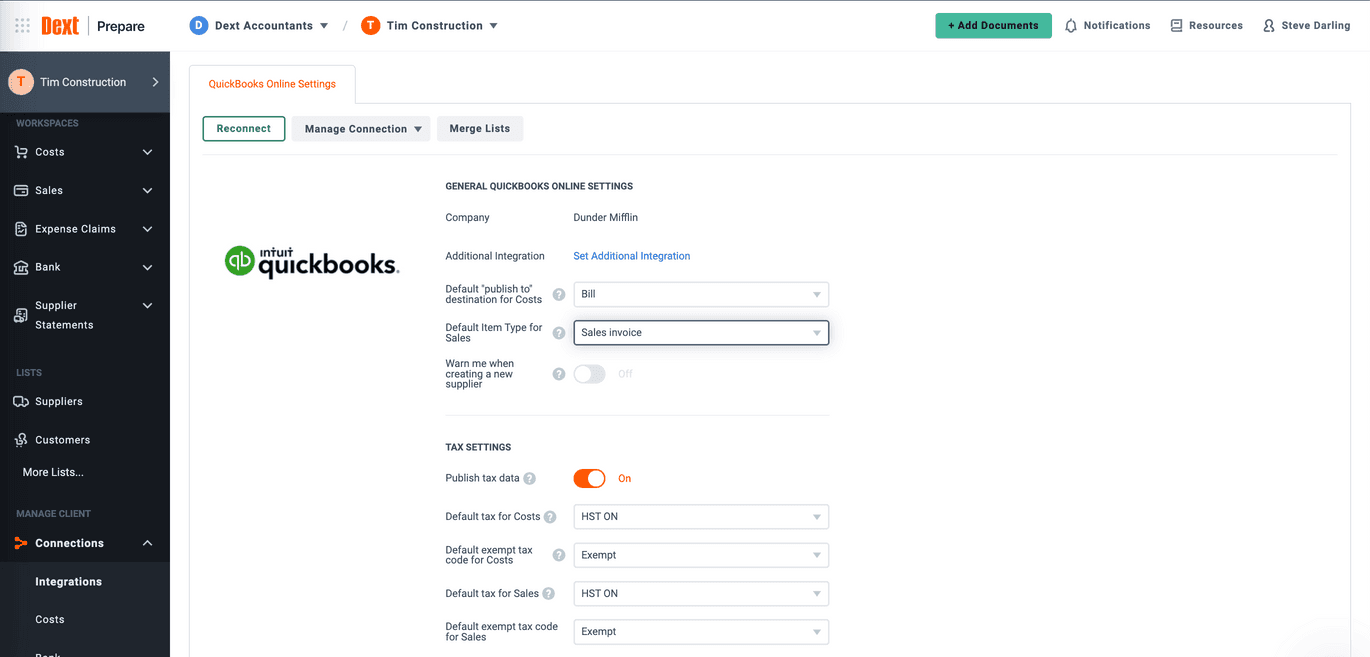
Task: Click the Sales card icon in sidebar
Action: tap(21, 190)
